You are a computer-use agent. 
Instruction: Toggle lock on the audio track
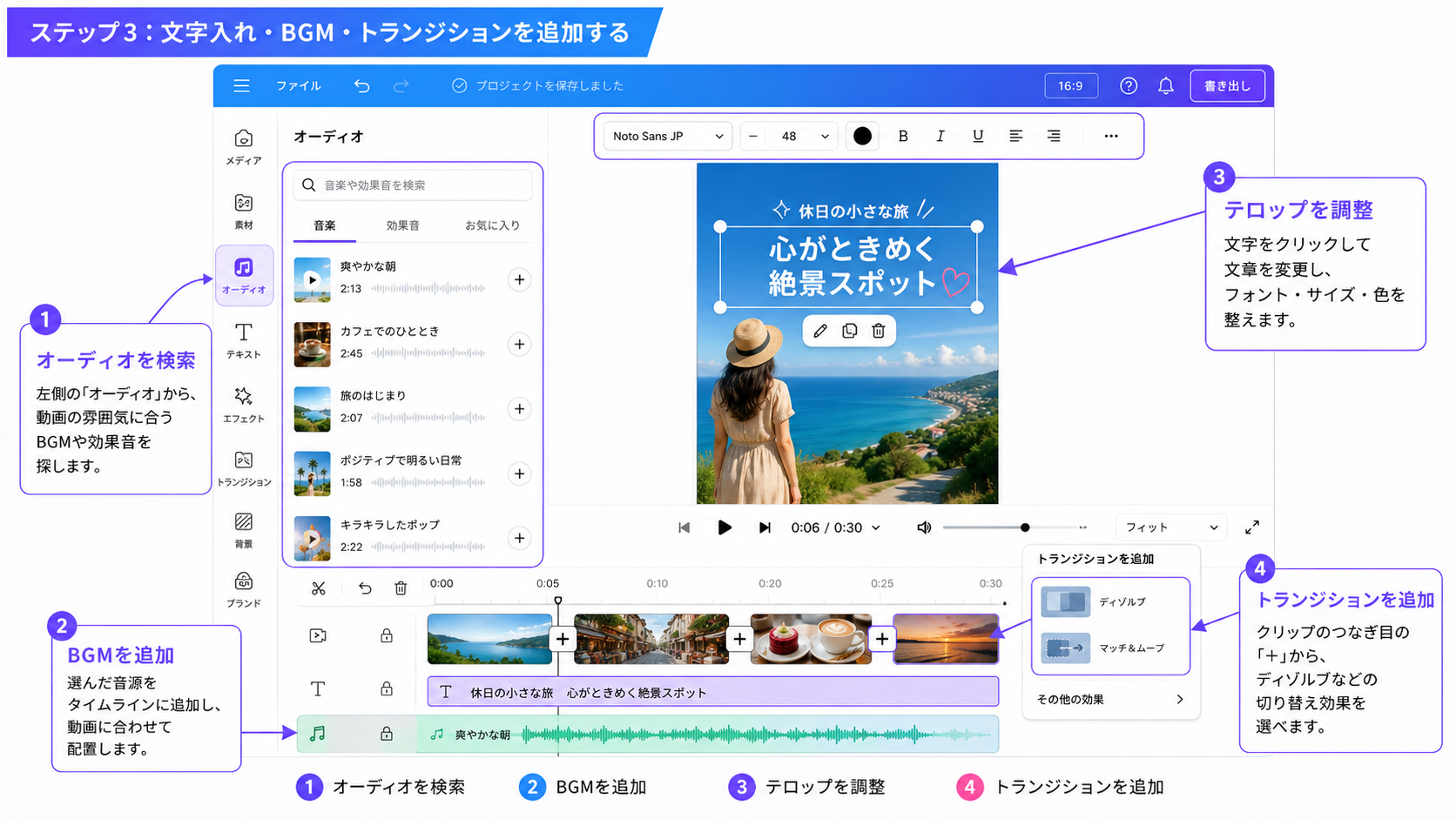coord(387,734)
